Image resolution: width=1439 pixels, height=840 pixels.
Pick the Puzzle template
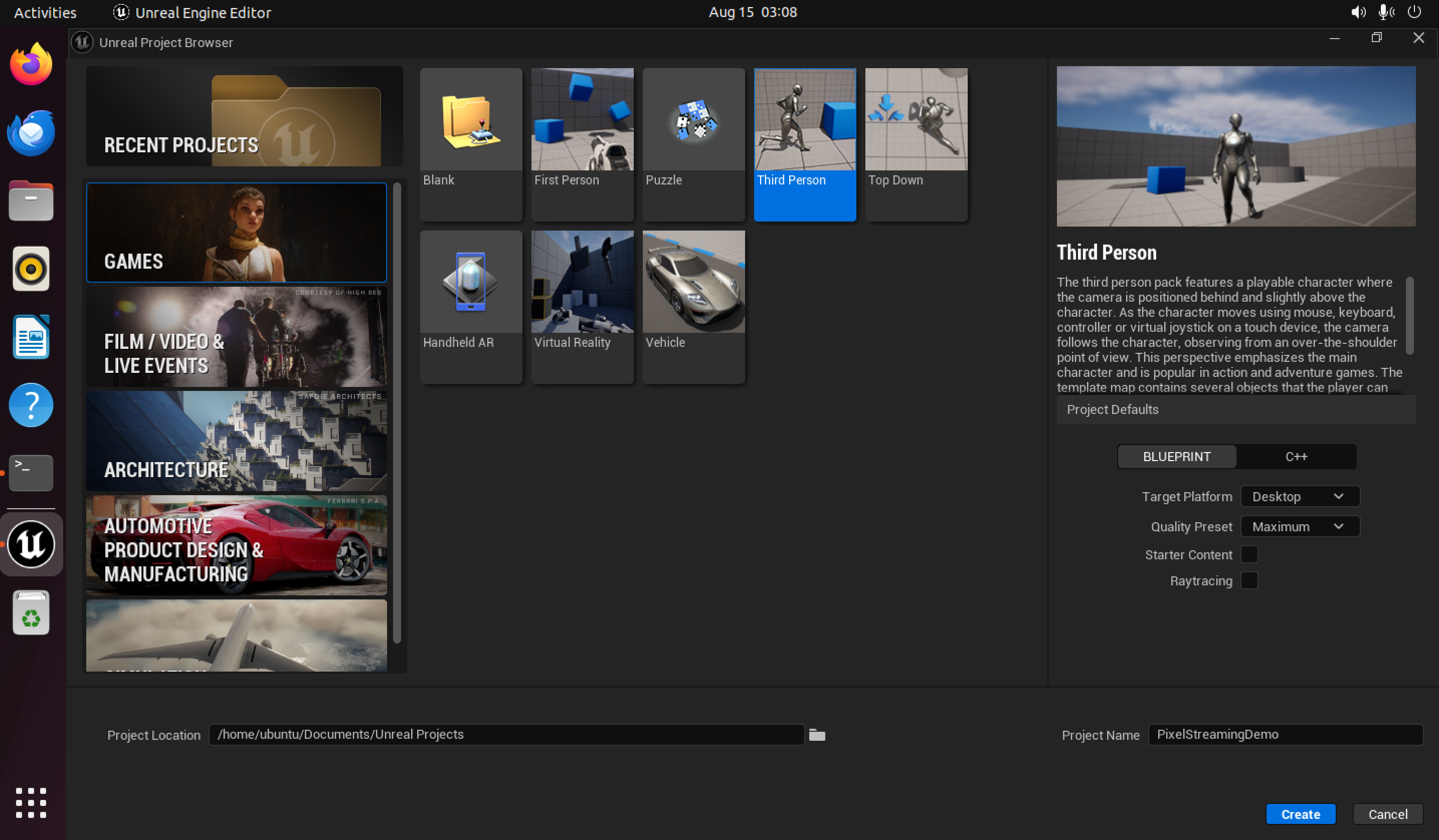click(693, 144)
